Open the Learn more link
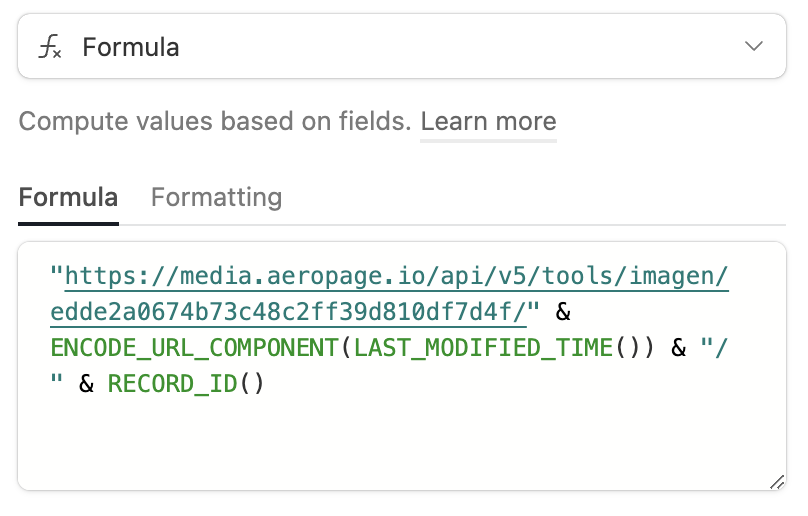 click(x=489, y=122)
